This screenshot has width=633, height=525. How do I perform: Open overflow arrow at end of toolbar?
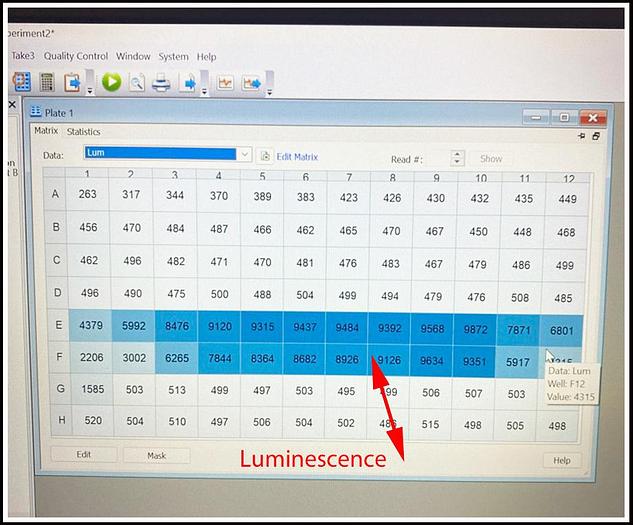(x=269, y=90)
